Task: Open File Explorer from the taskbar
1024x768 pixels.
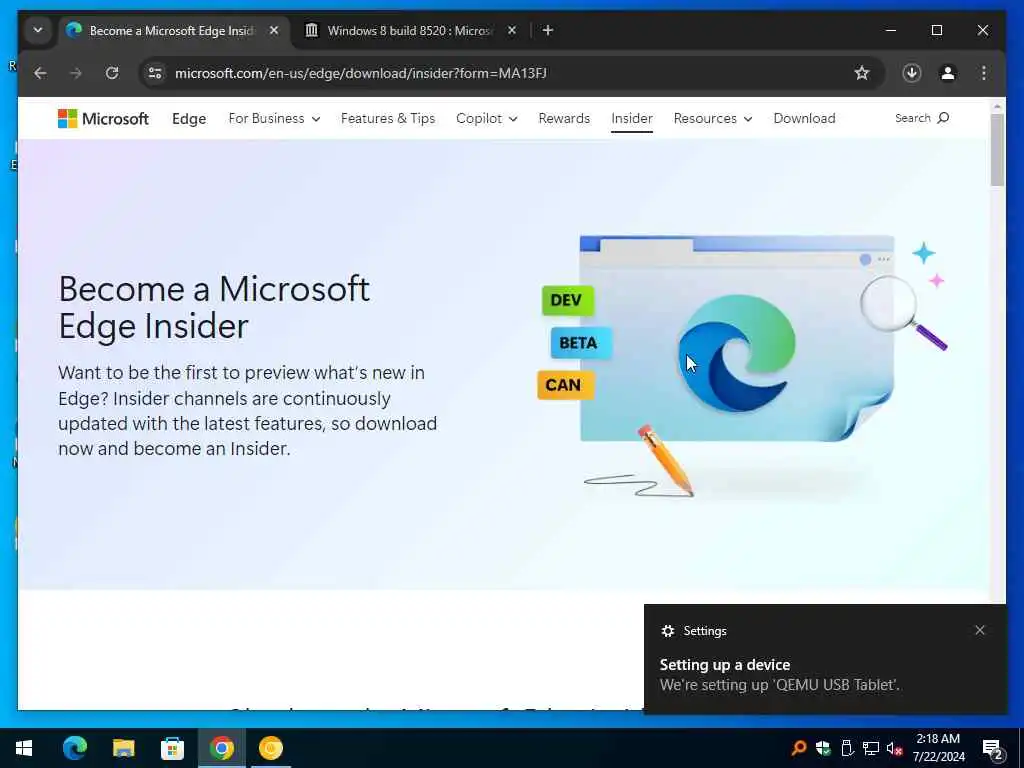Action: tap(123, 748)
